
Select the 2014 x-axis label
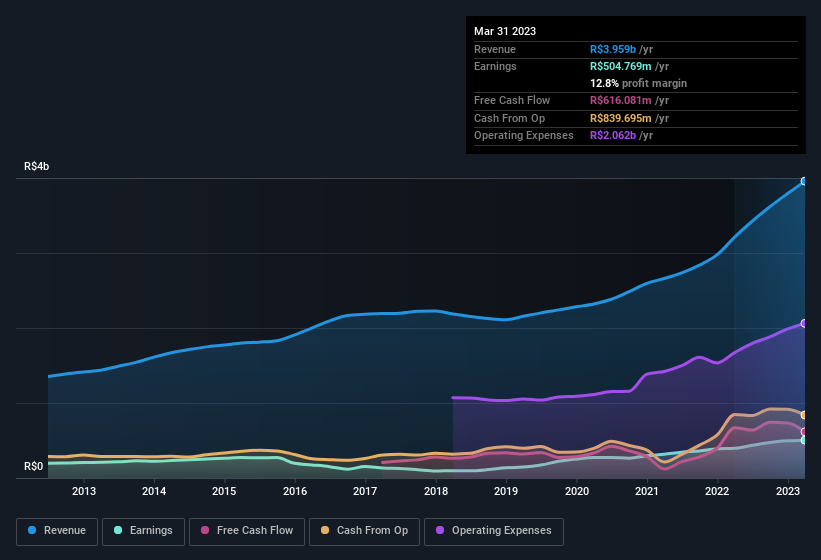click(x=154, y=491)
